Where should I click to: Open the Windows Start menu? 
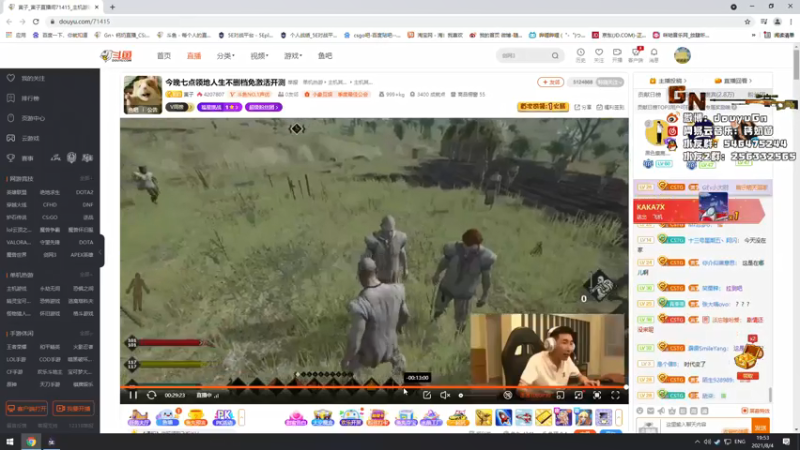click(x=10, y=442)
